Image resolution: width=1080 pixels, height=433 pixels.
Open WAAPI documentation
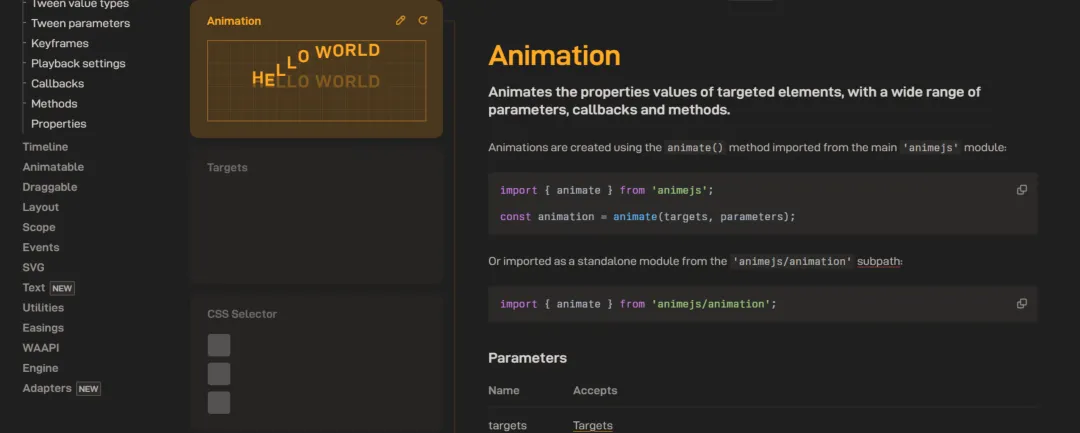tap(41, 348)
